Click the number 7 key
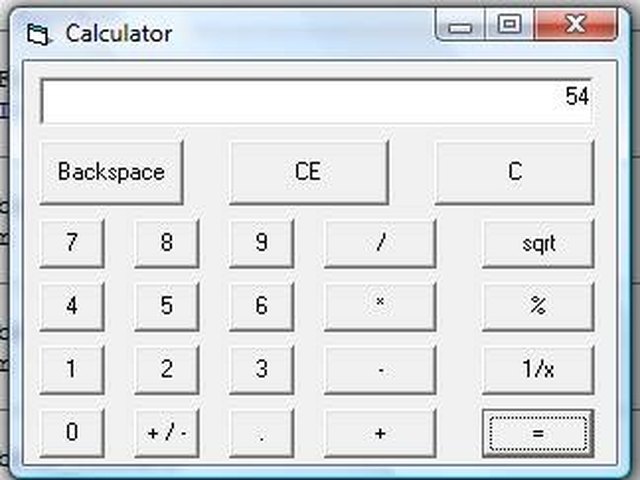Viewport: 640px width, 480px height. [72, 244]
